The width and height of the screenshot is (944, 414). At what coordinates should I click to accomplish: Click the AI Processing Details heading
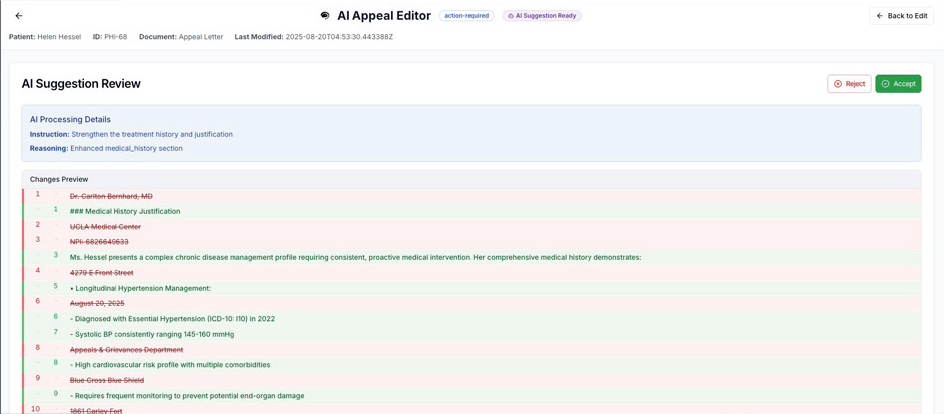point(70,119)
